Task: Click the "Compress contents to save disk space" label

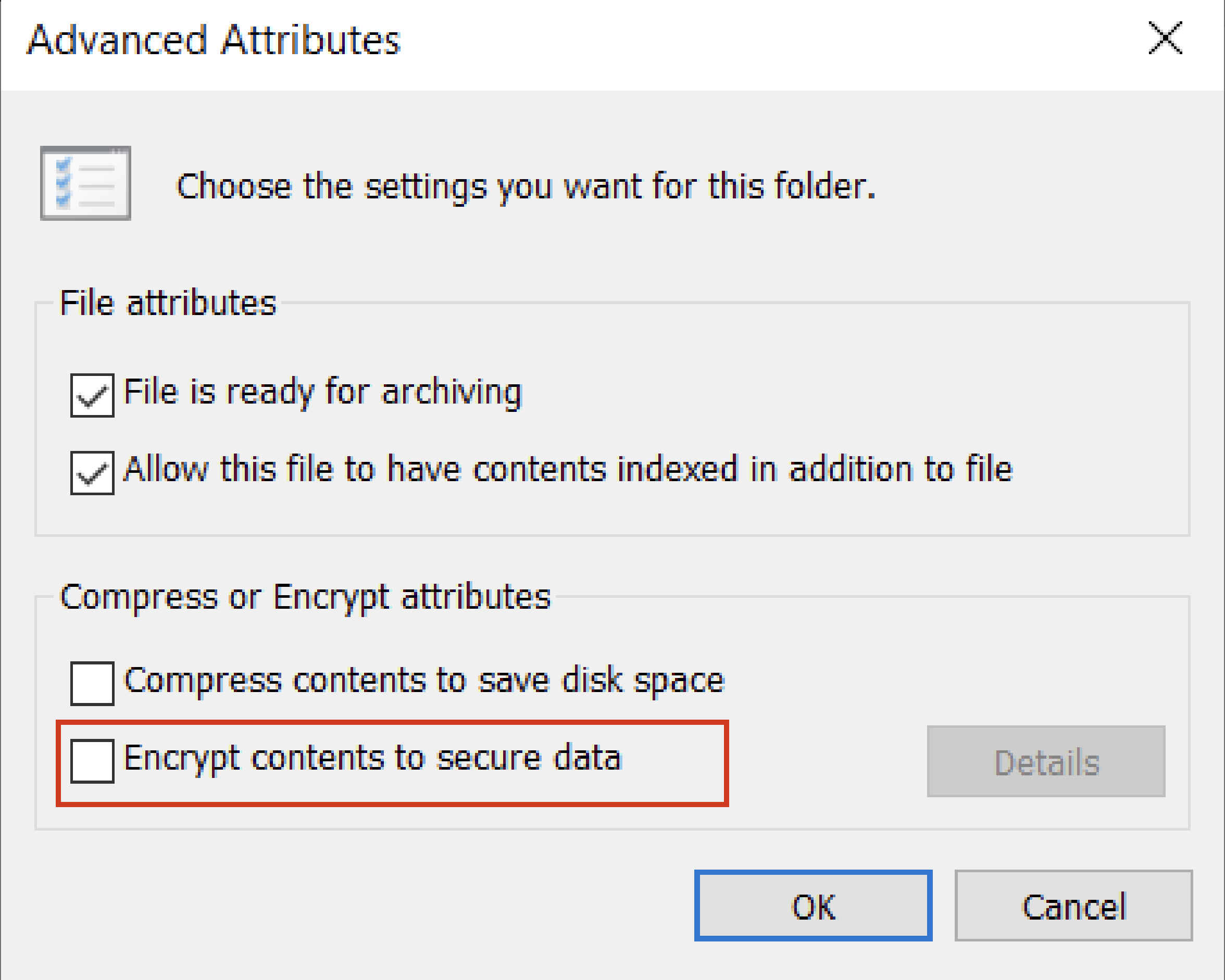Action: [x=424, y=681]
